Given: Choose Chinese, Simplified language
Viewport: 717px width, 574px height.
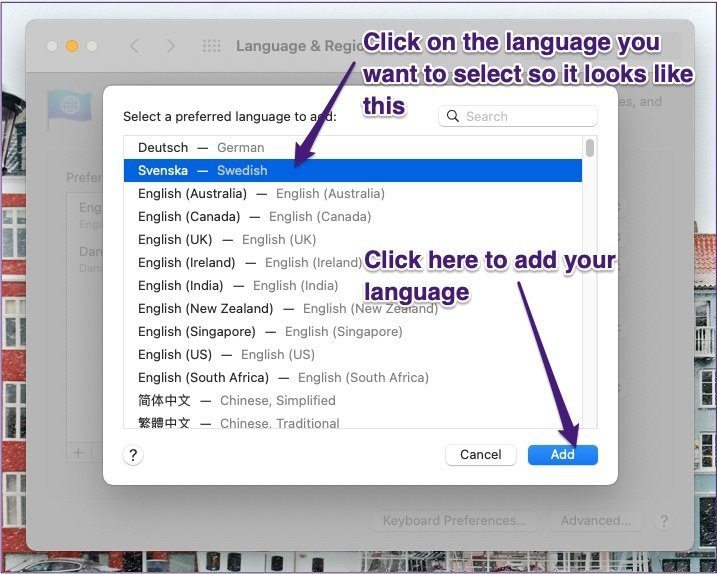Looking at the screenshot, I should click(353, 400).
